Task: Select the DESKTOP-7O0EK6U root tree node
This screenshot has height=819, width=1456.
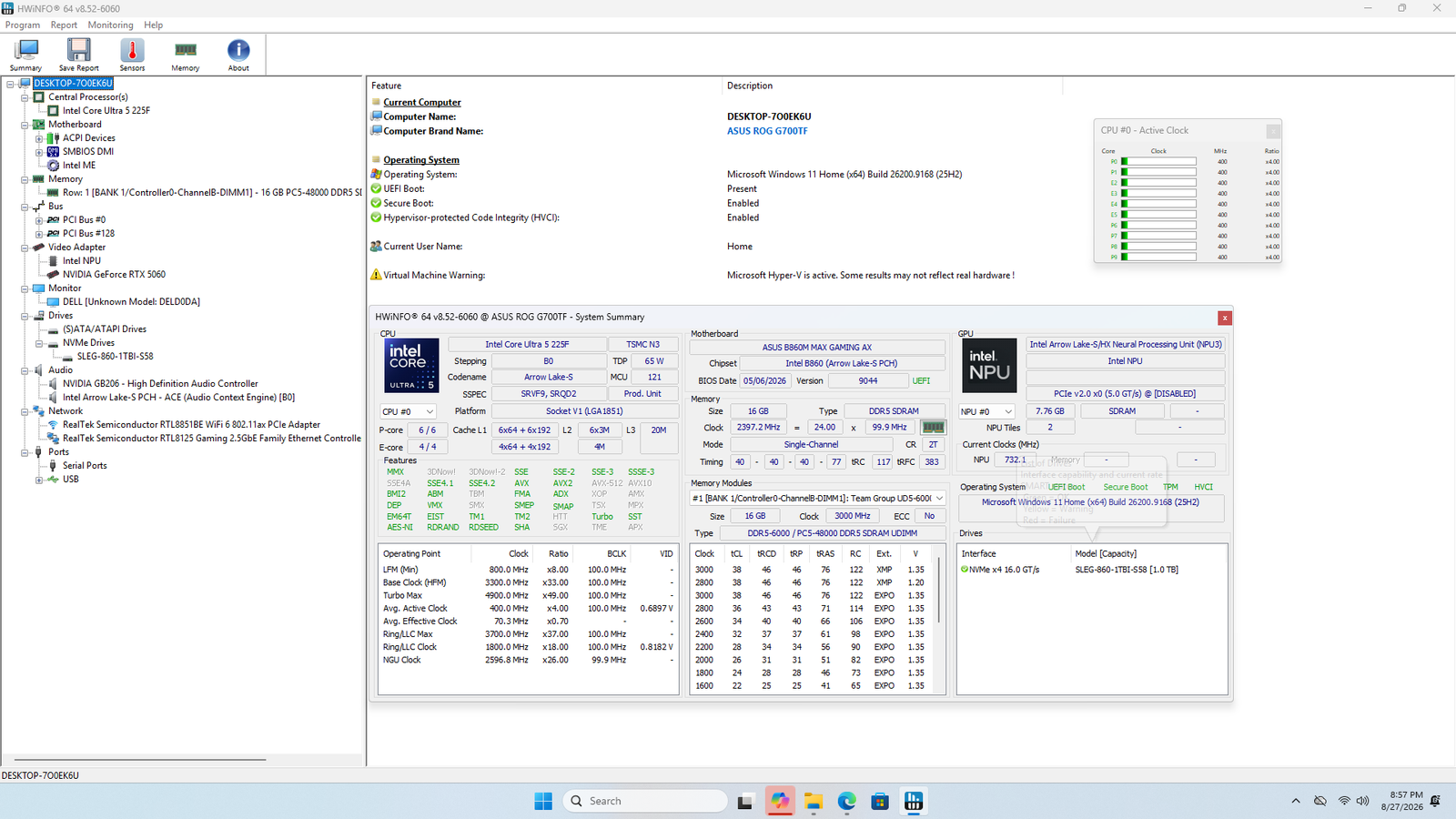Action: [x=74, y=84]
